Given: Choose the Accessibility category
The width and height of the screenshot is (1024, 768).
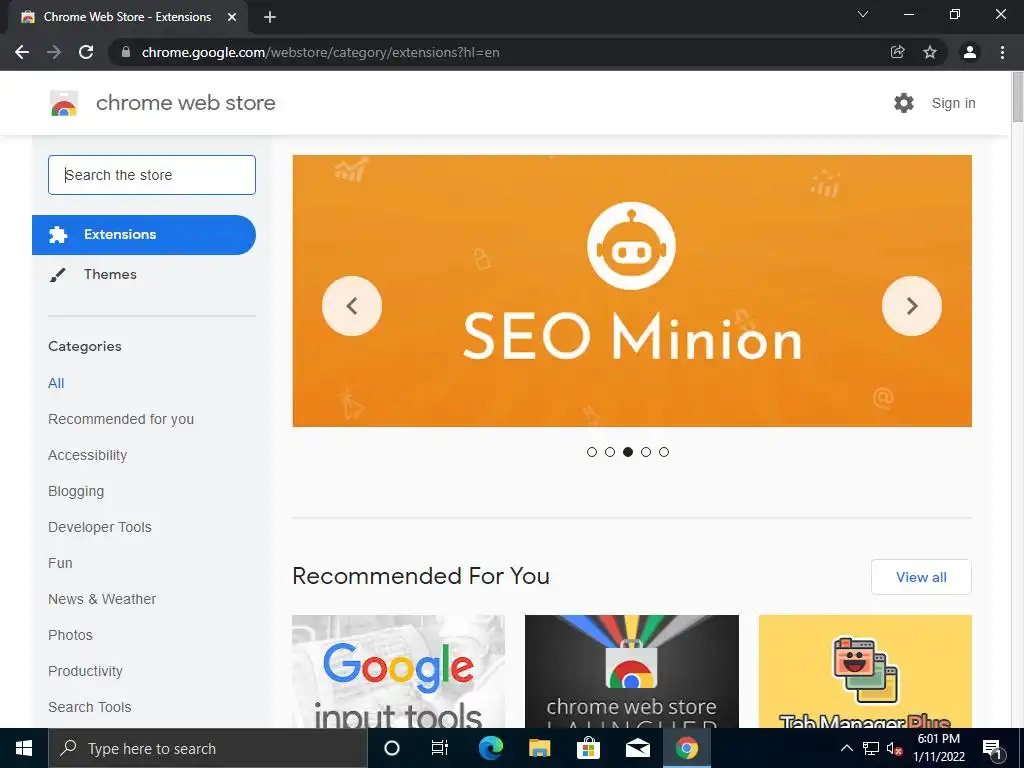Looking at the screenshot, I should (x=88, y=455).
